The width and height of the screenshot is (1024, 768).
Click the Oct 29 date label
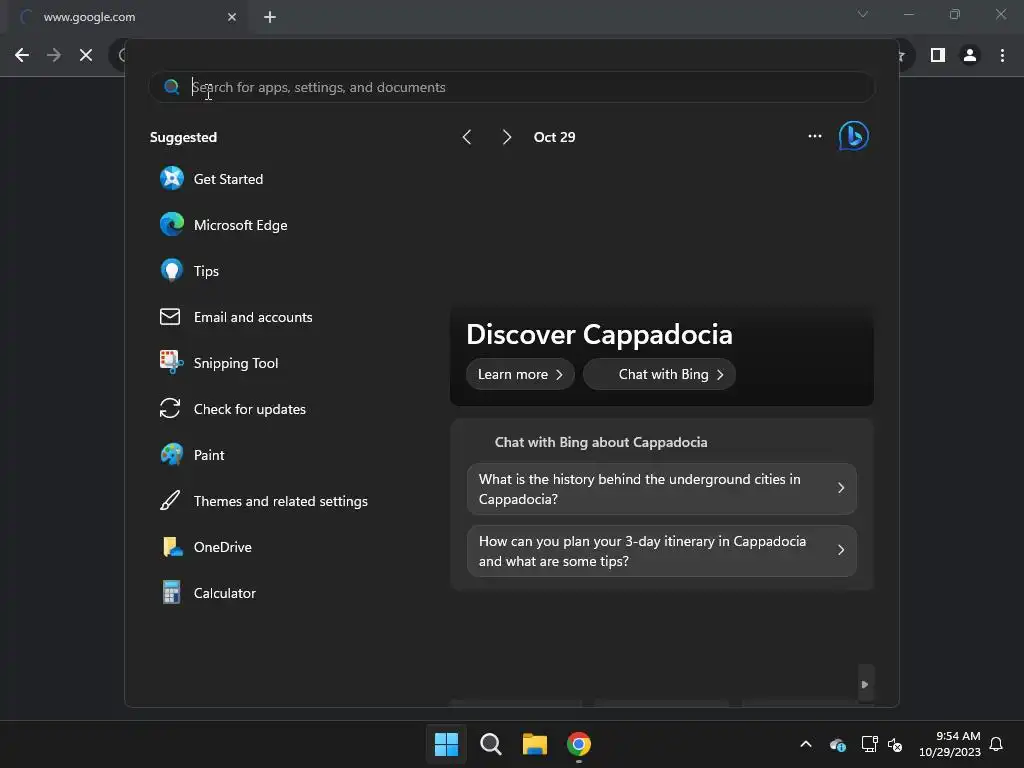[554, 137]
